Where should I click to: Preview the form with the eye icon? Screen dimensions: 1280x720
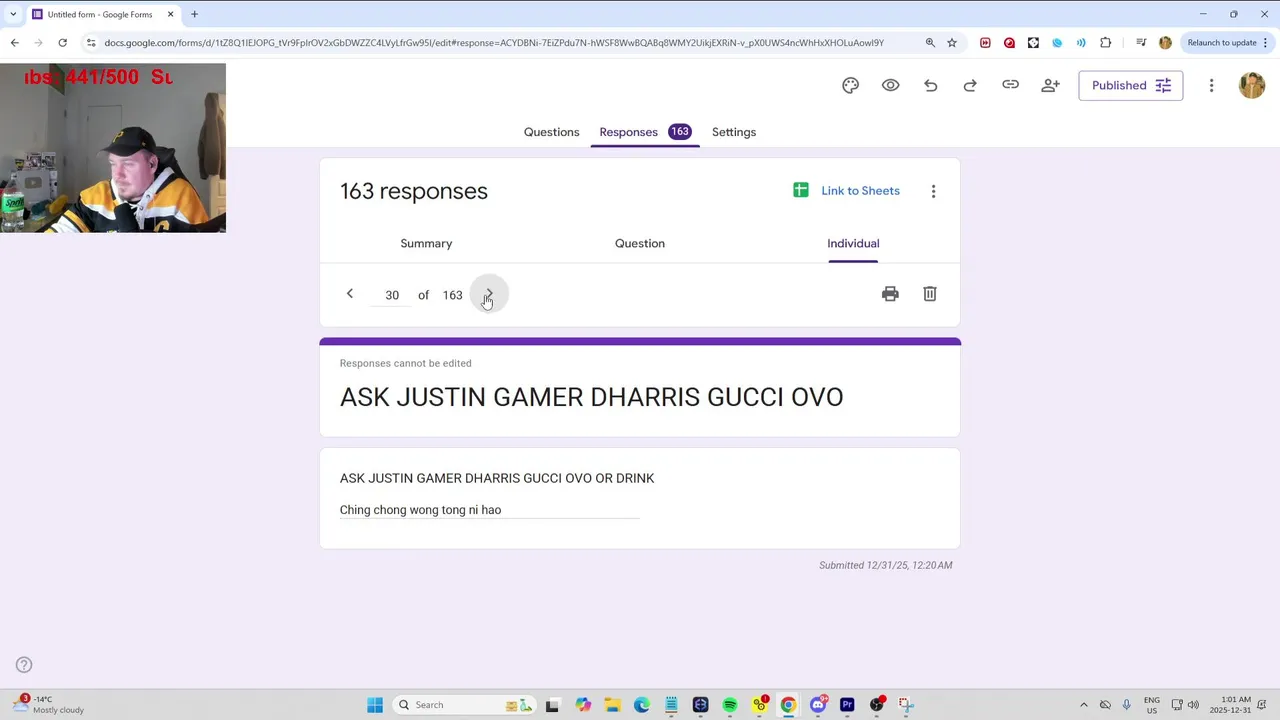pyautogui.click(x=890, y=86)
